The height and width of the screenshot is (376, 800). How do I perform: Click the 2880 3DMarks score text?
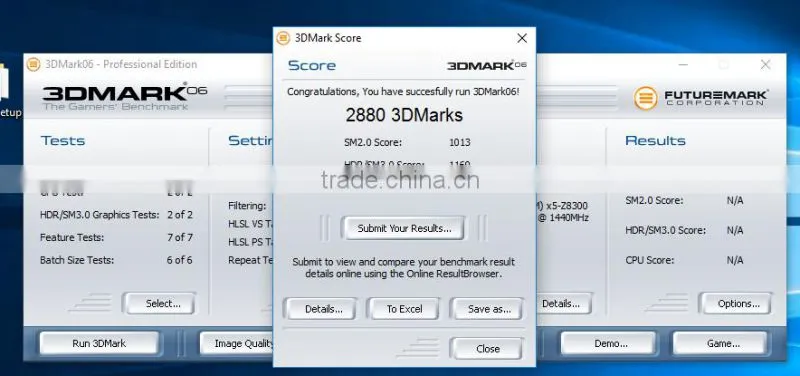tap(404, 115)
